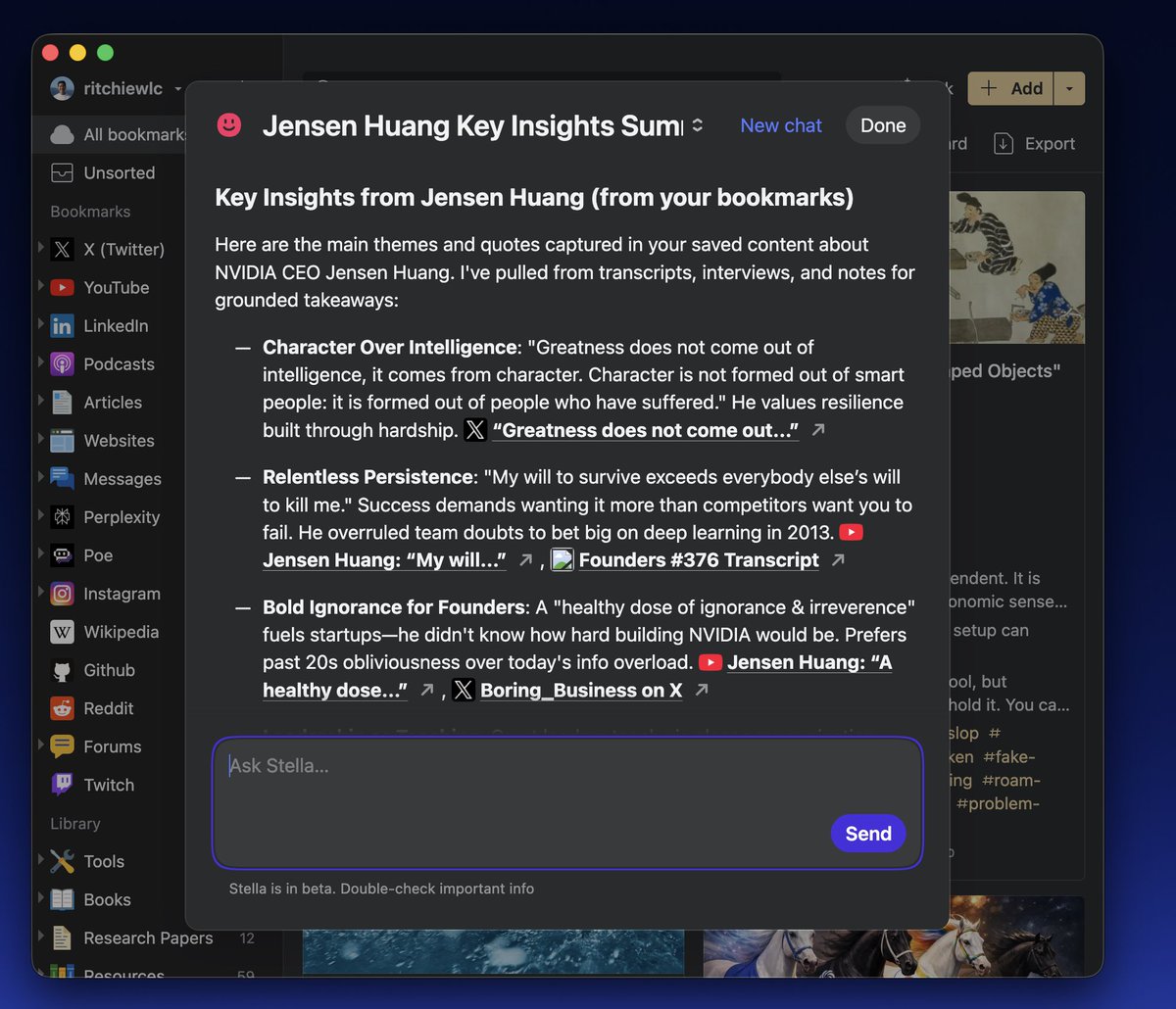Focus the Ask Stella input field
1176x1009 pixels.
coord(567,803)
